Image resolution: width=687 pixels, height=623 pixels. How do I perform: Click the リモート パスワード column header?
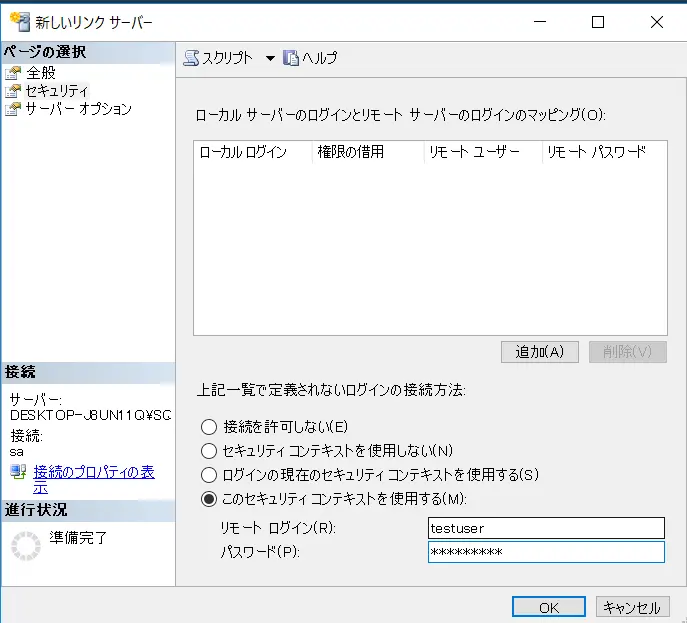[x=605, y=152]
